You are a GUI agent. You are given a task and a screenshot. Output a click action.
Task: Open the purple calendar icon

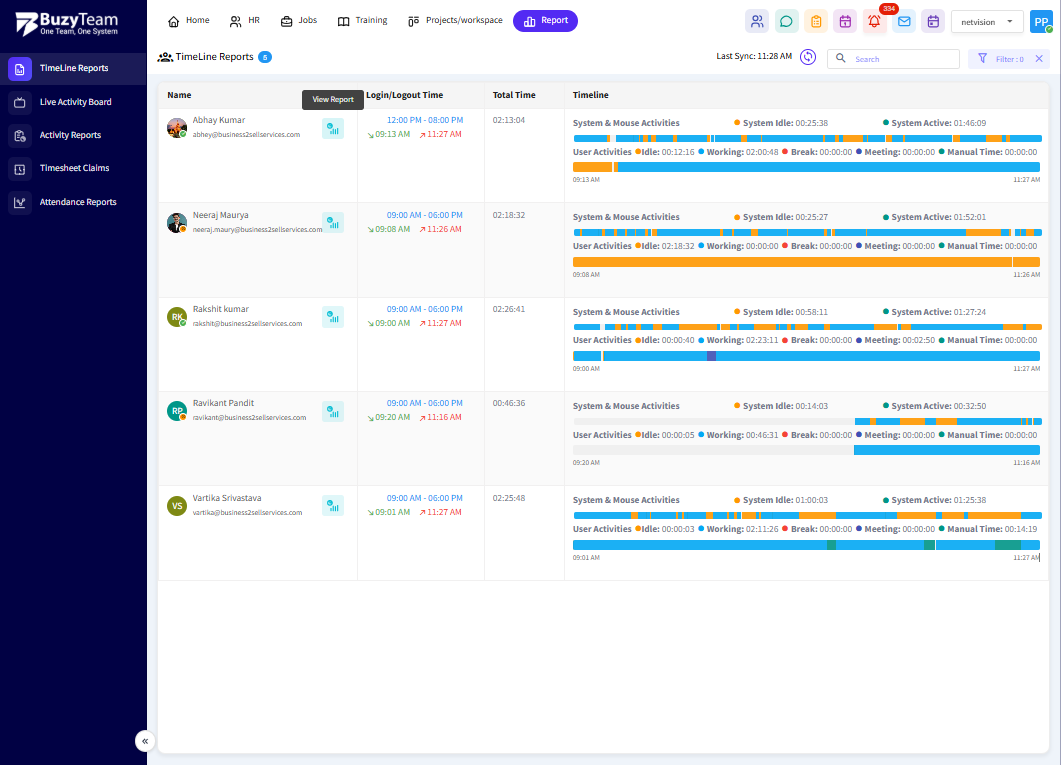[x=933, y=22]
